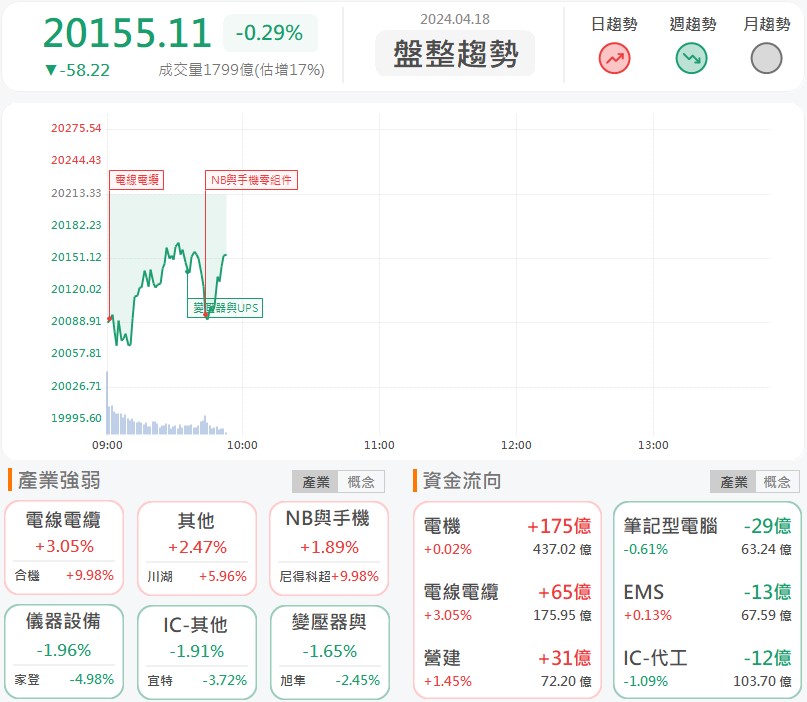This screenshot has width=807, height=702.
Task: Click the green weekly trend down icon
Action: 691,58
